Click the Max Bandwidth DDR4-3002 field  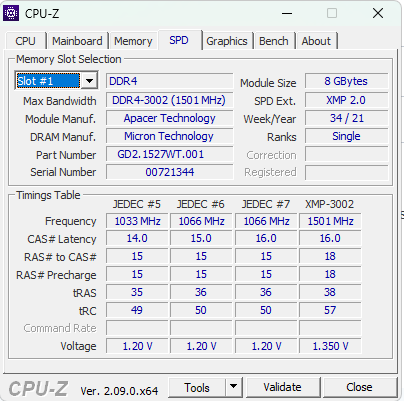tap(170, 100)
